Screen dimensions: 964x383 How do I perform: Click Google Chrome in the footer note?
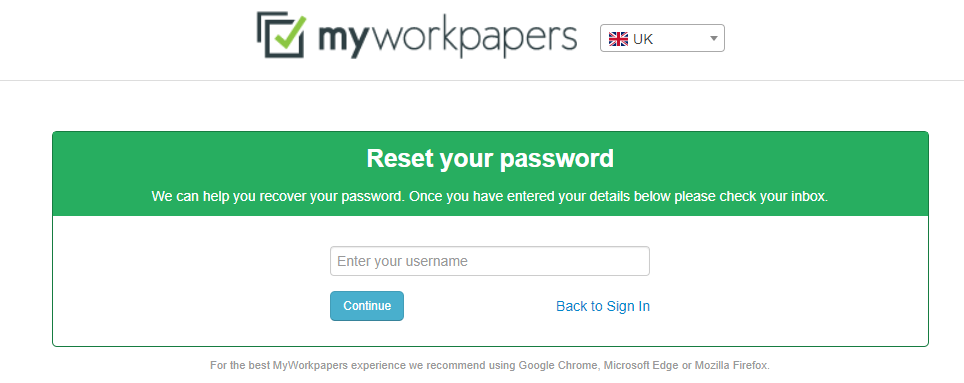coord(558,365)
